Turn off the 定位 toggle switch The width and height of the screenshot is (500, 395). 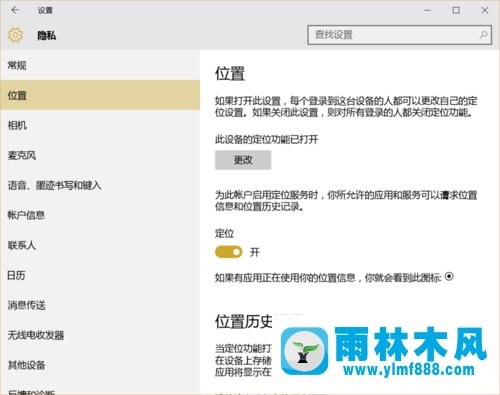pyautogui.click(x=229, y=252)
